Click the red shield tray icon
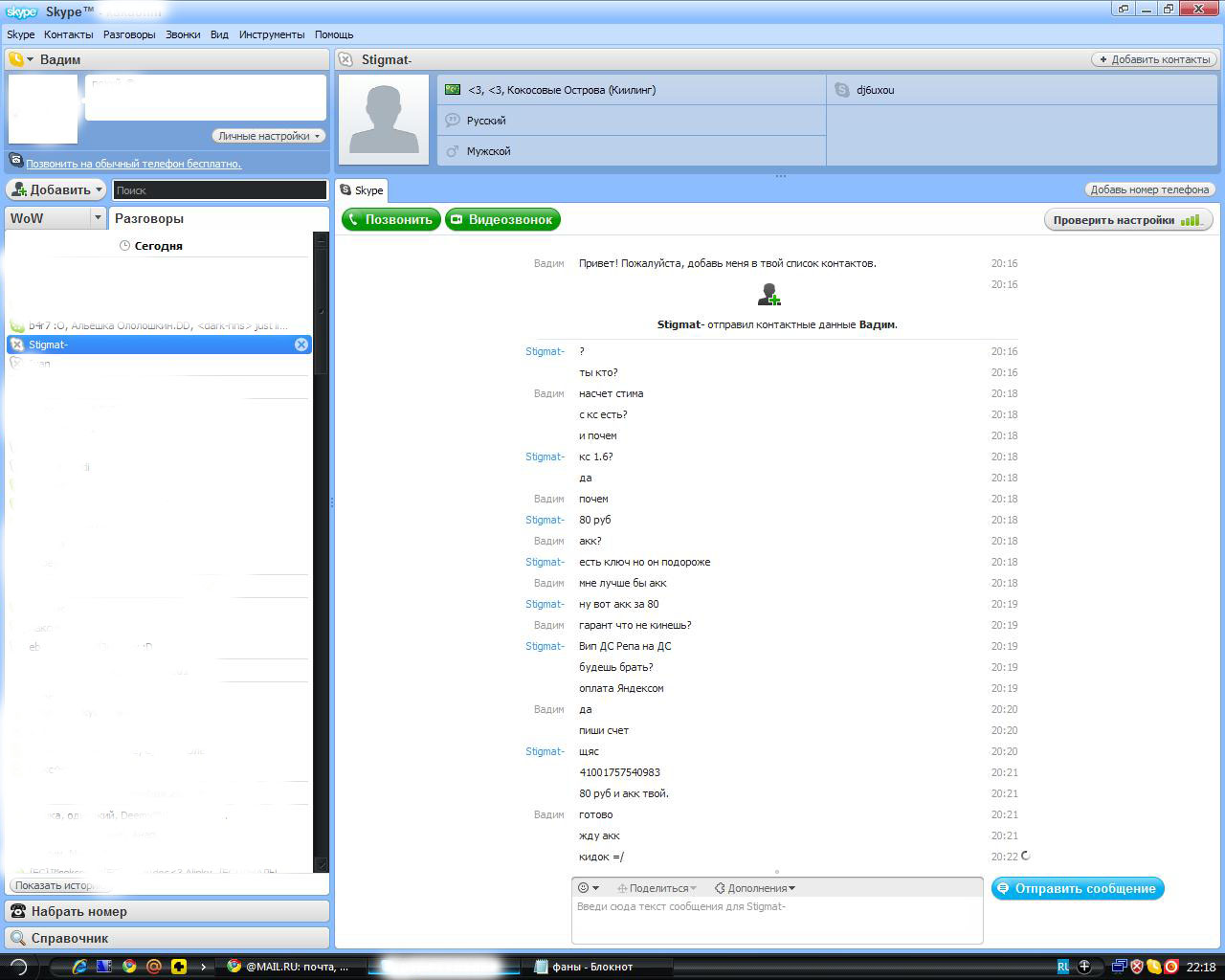 pos(1137,967)
